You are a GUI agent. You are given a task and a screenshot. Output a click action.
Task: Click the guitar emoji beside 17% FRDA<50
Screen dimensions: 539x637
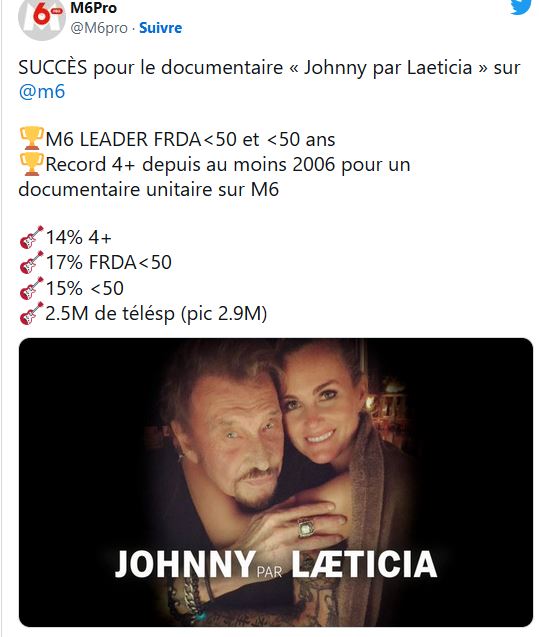point(31,262)
